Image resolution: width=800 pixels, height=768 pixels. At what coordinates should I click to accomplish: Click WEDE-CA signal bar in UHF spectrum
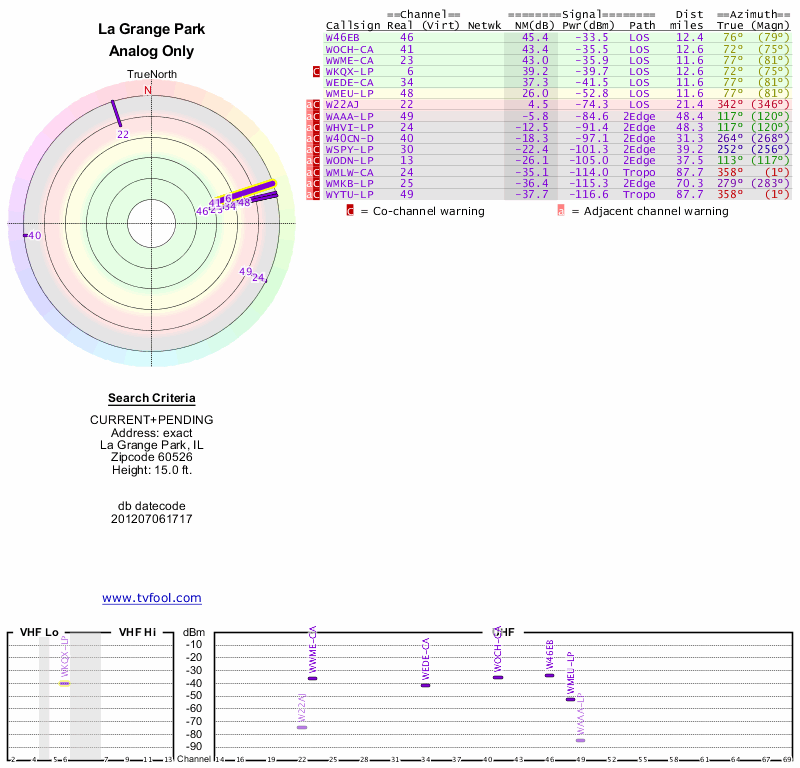pos(426,685)
